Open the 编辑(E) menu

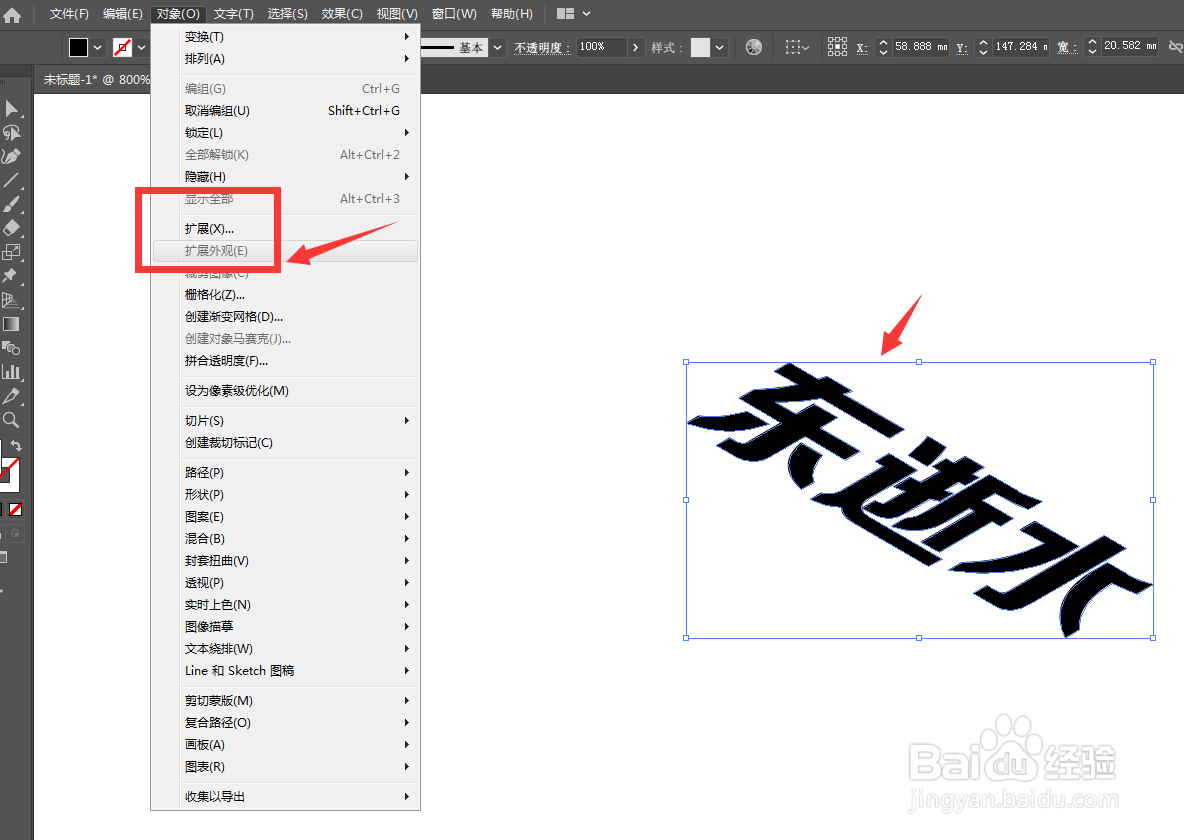tap(122, 14)
